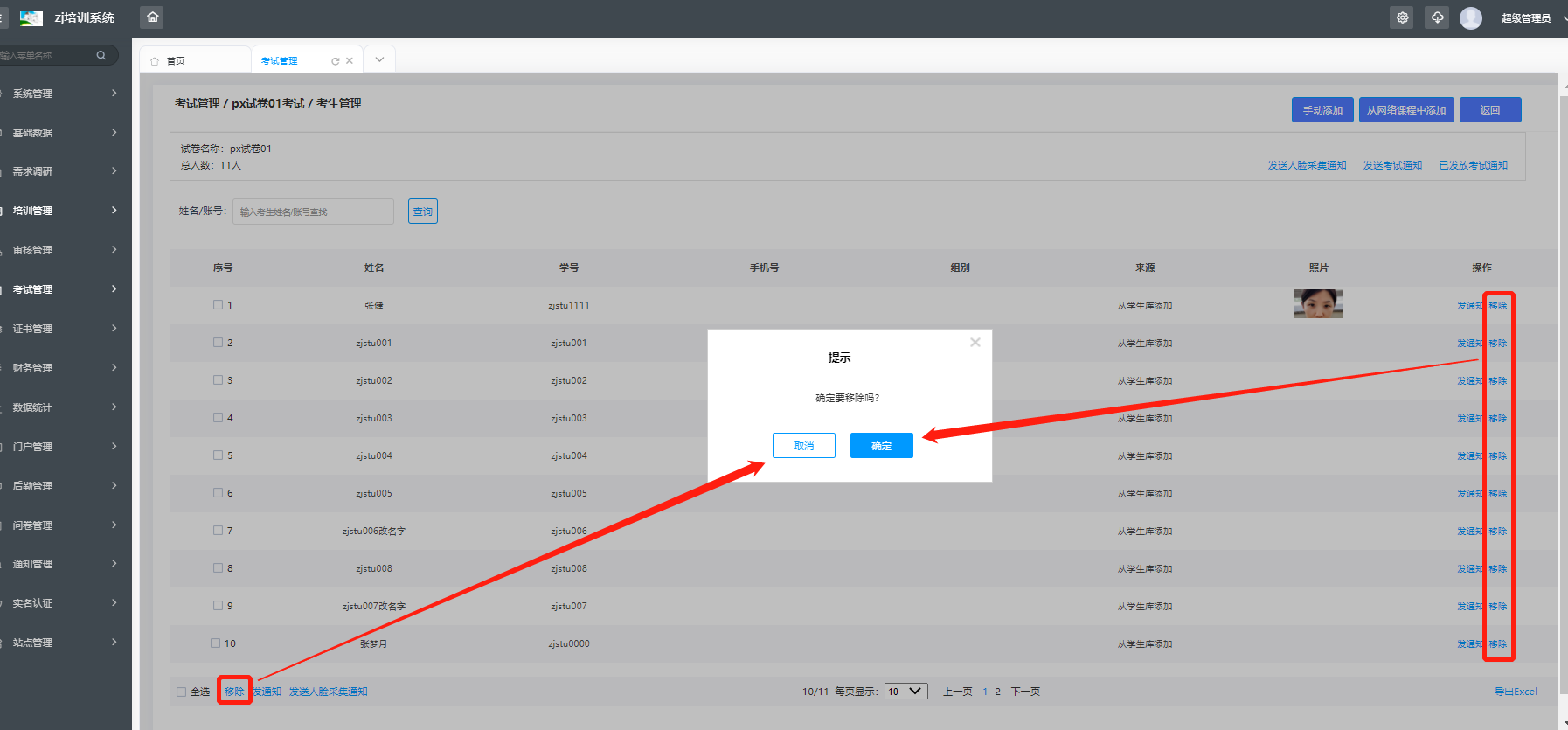Cancel the dialog with 取消 button
Screen dimensions: 1568x730
coord(804,446)
